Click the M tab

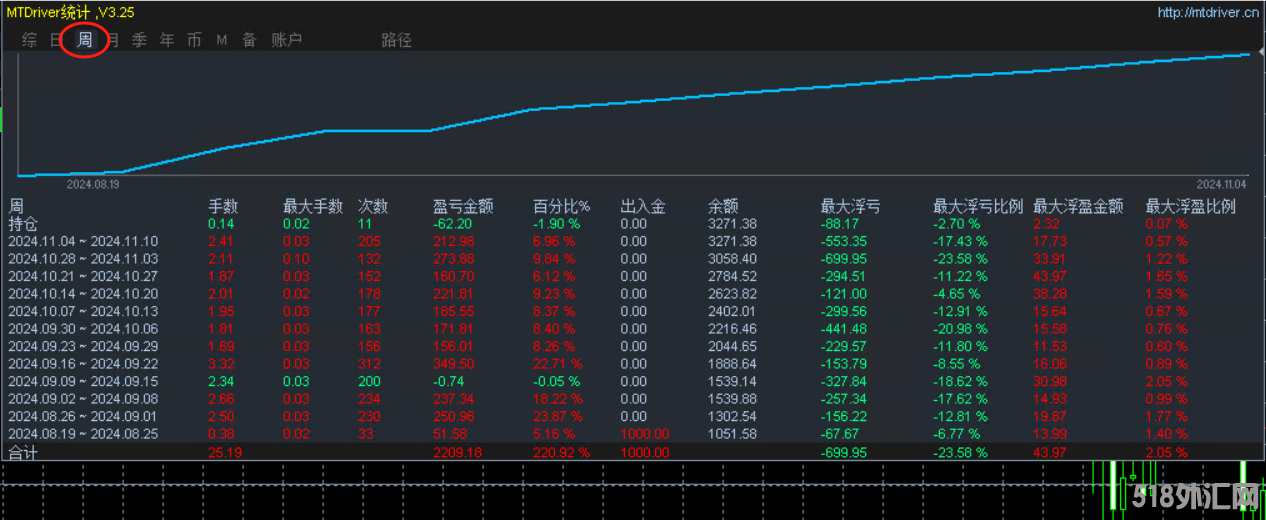pos(222,40)
